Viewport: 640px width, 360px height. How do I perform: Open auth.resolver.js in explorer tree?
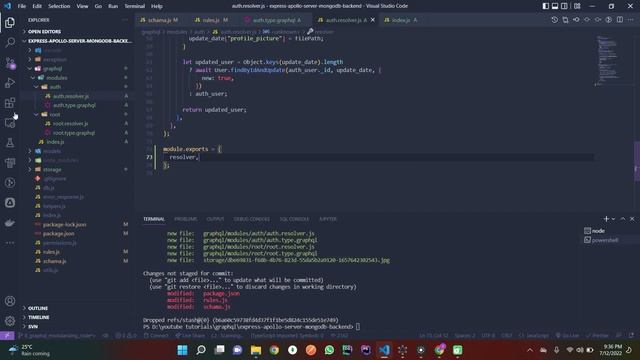coord(76,96)
